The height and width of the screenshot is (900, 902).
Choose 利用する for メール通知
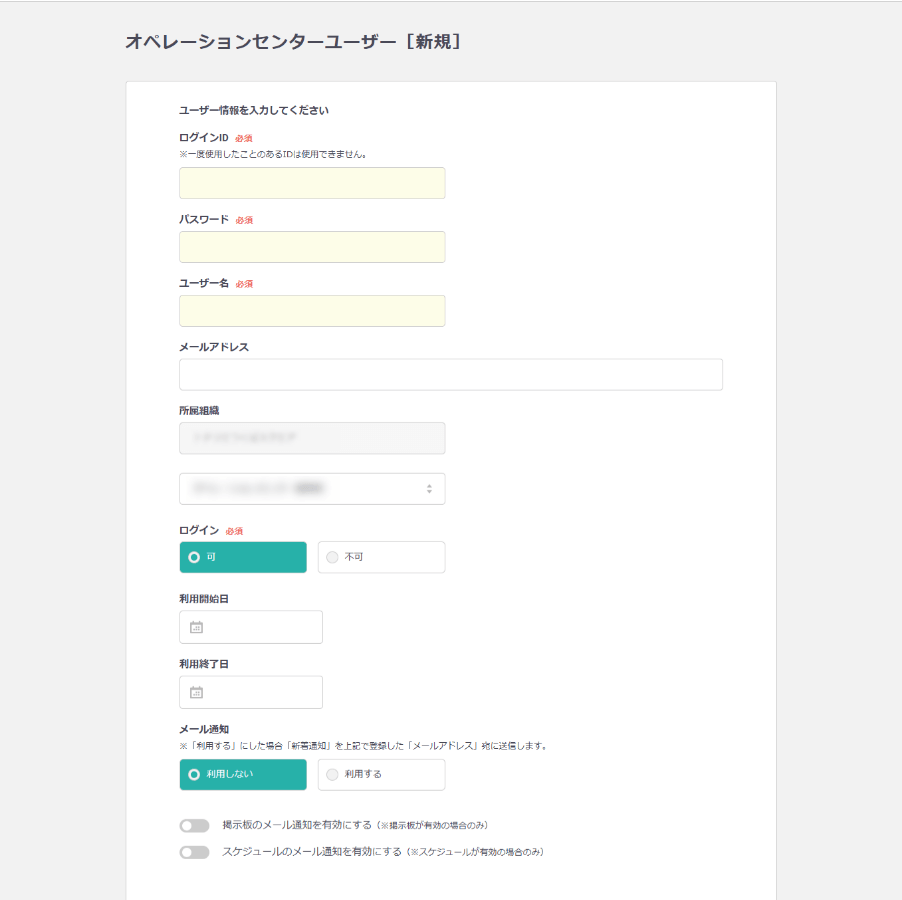(x=381, y=774)
